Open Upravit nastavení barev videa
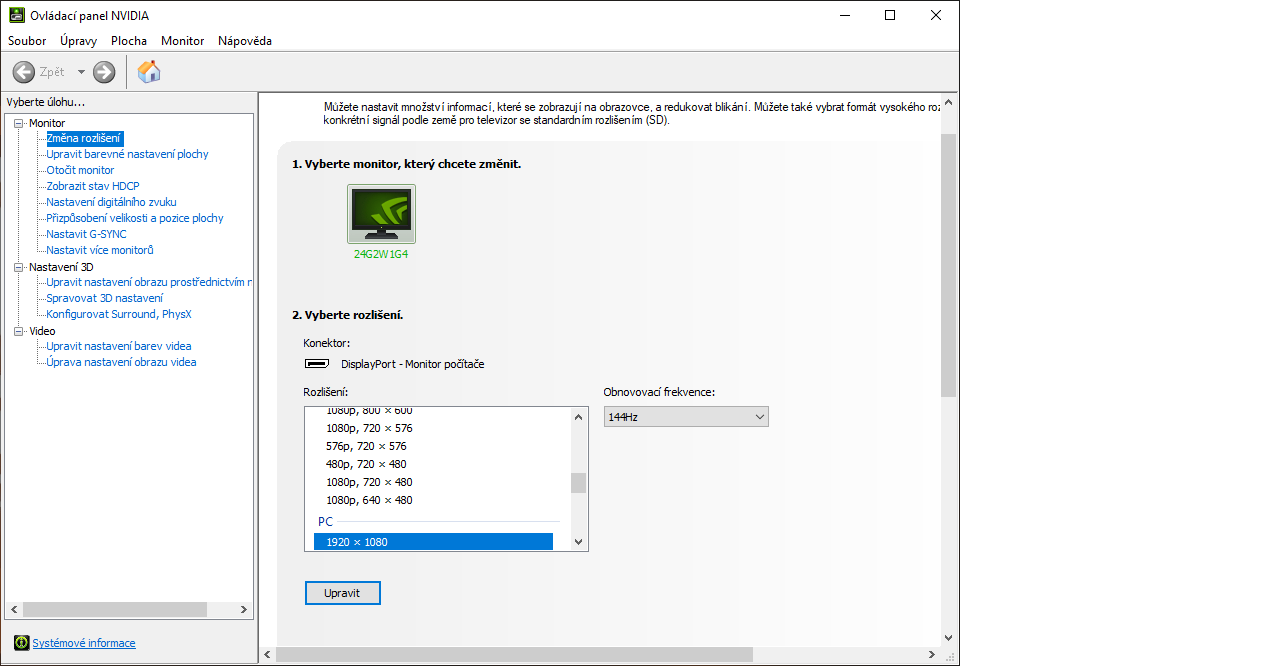This screenshot has width=1282, height=666. coord(119,346)
